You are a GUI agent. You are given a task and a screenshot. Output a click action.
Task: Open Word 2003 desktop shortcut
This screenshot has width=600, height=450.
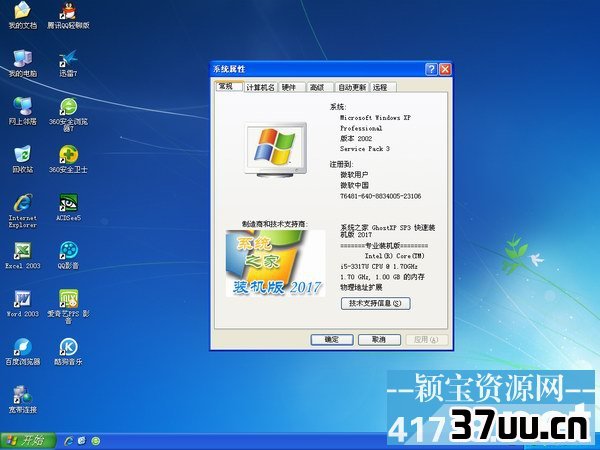(23, 303)
